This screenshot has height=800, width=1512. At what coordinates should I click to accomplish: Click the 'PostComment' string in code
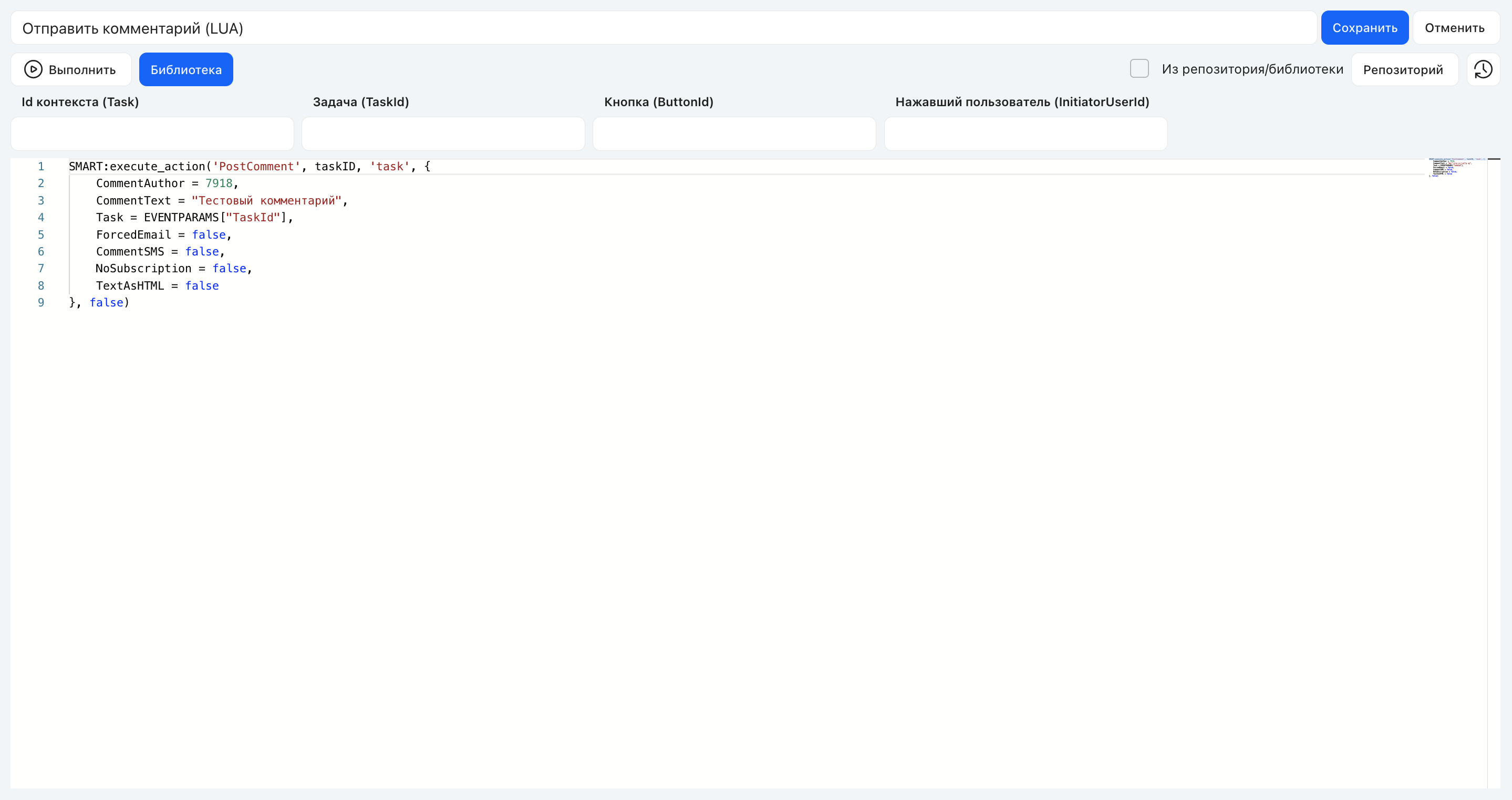(x=256, y=166)
